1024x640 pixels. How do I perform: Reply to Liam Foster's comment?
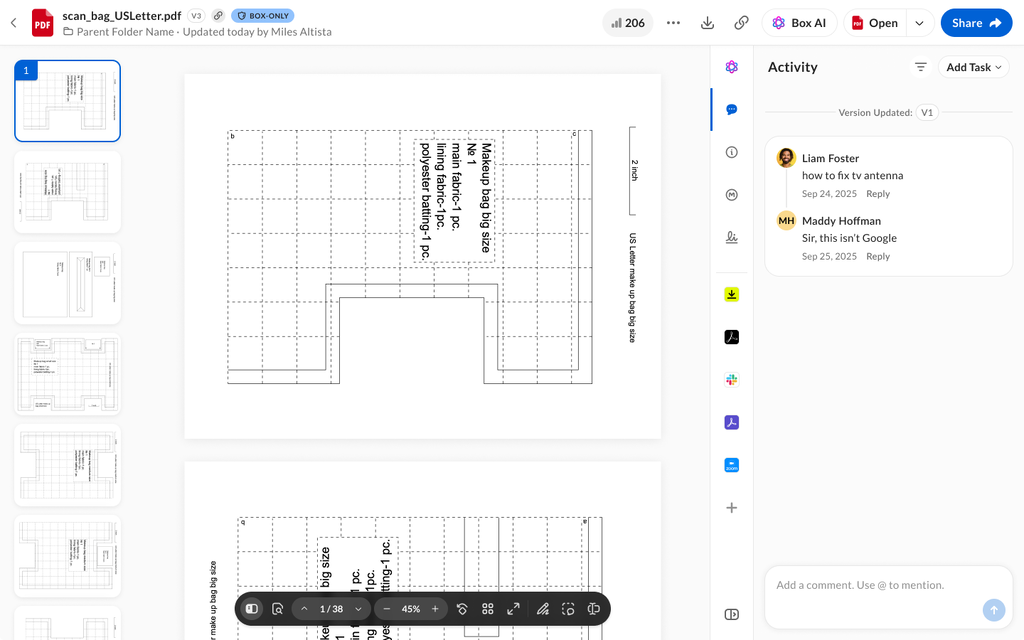(878, 194)
